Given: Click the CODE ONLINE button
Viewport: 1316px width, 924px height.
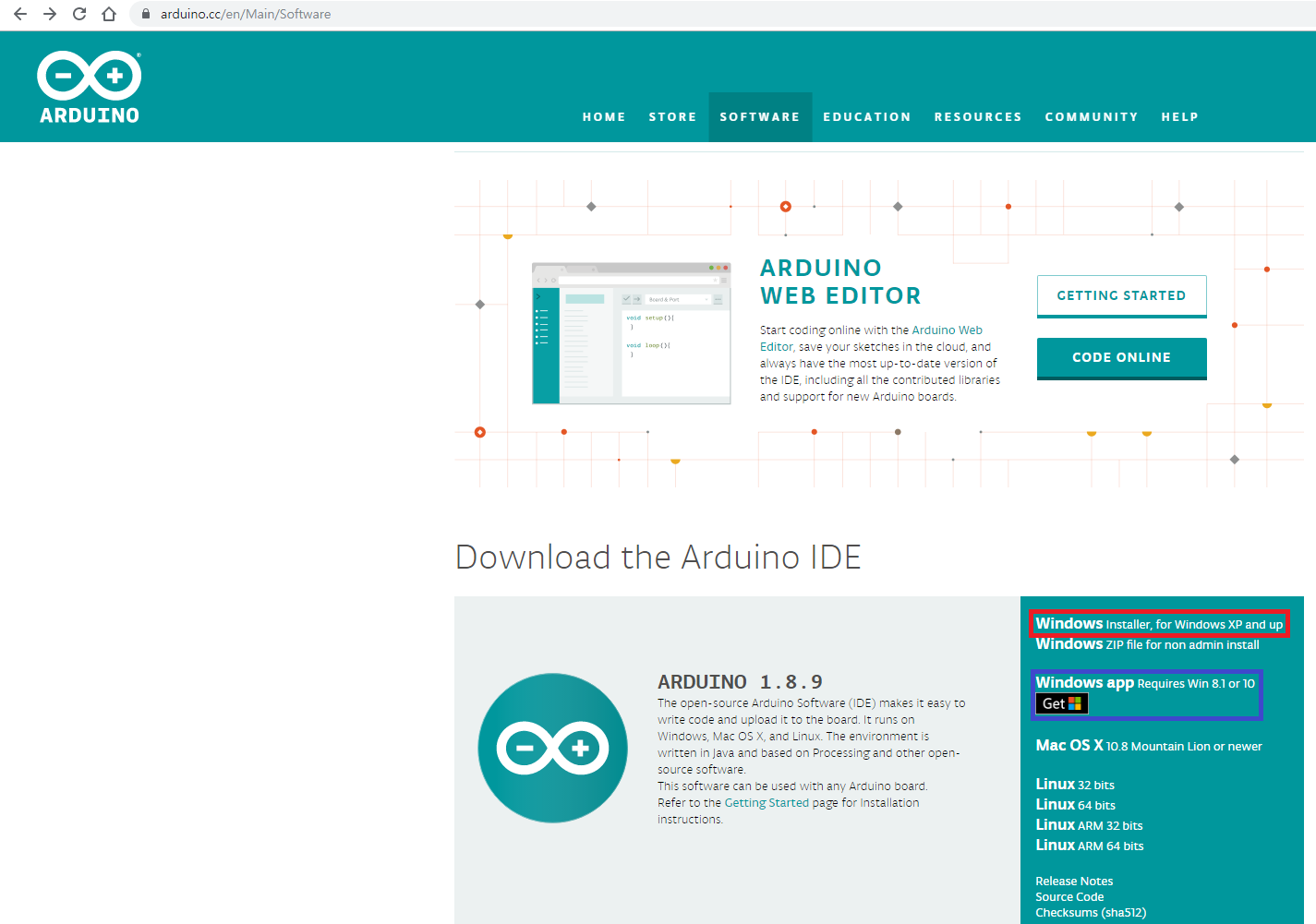Looking at the screenshot, I should click(1121, 358).
